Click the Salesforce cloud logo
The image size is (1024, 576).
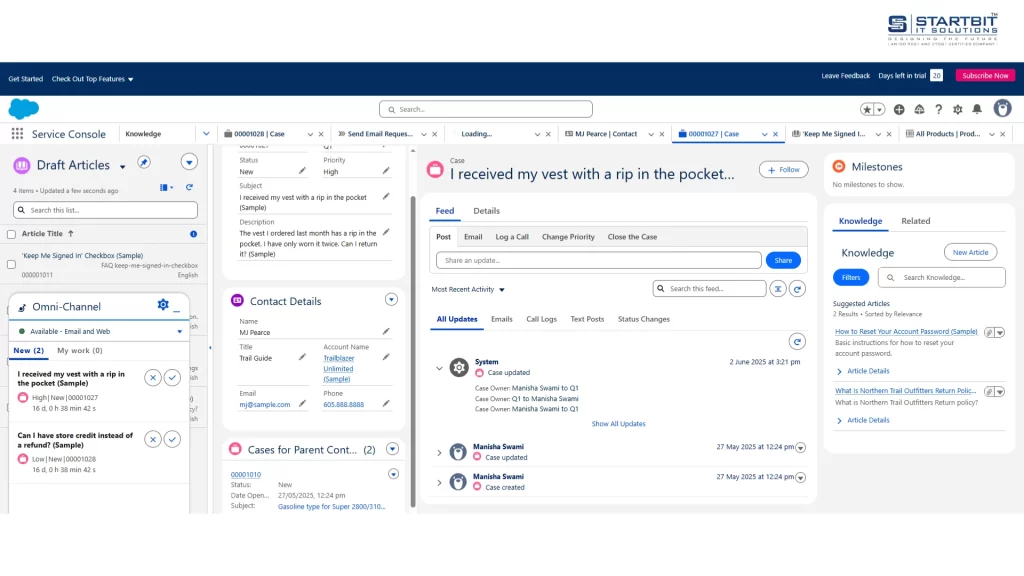pyautogui.click(x=24, y=109)
